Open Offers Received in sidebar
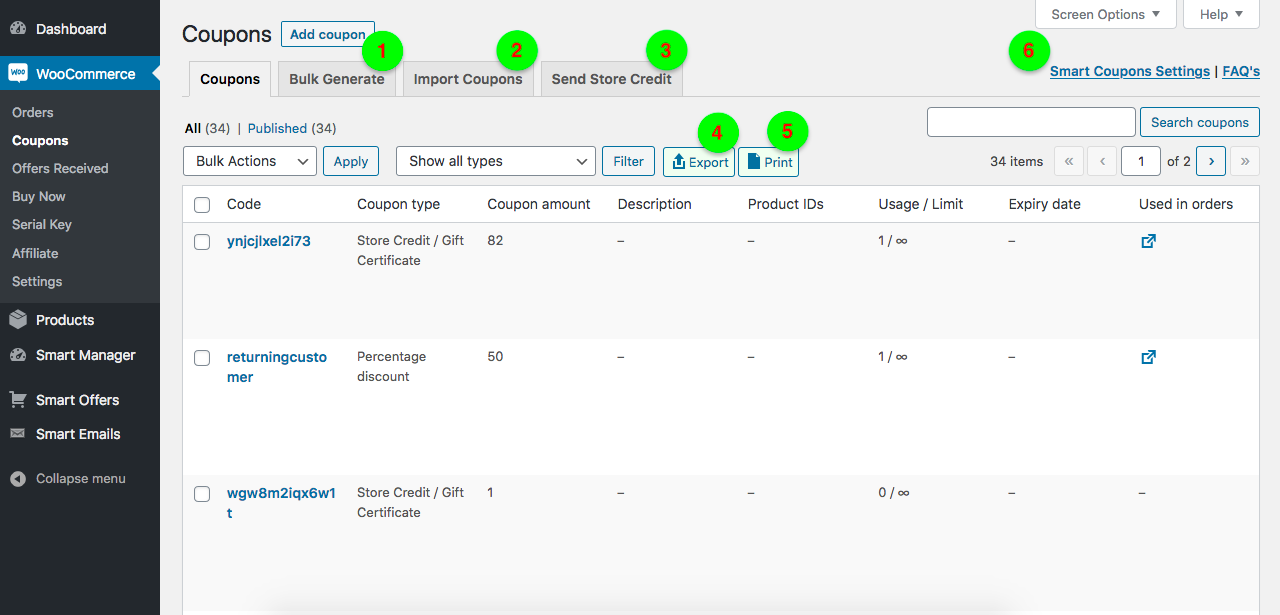Screen dimensions: 1280x615 tap(60, 169)
